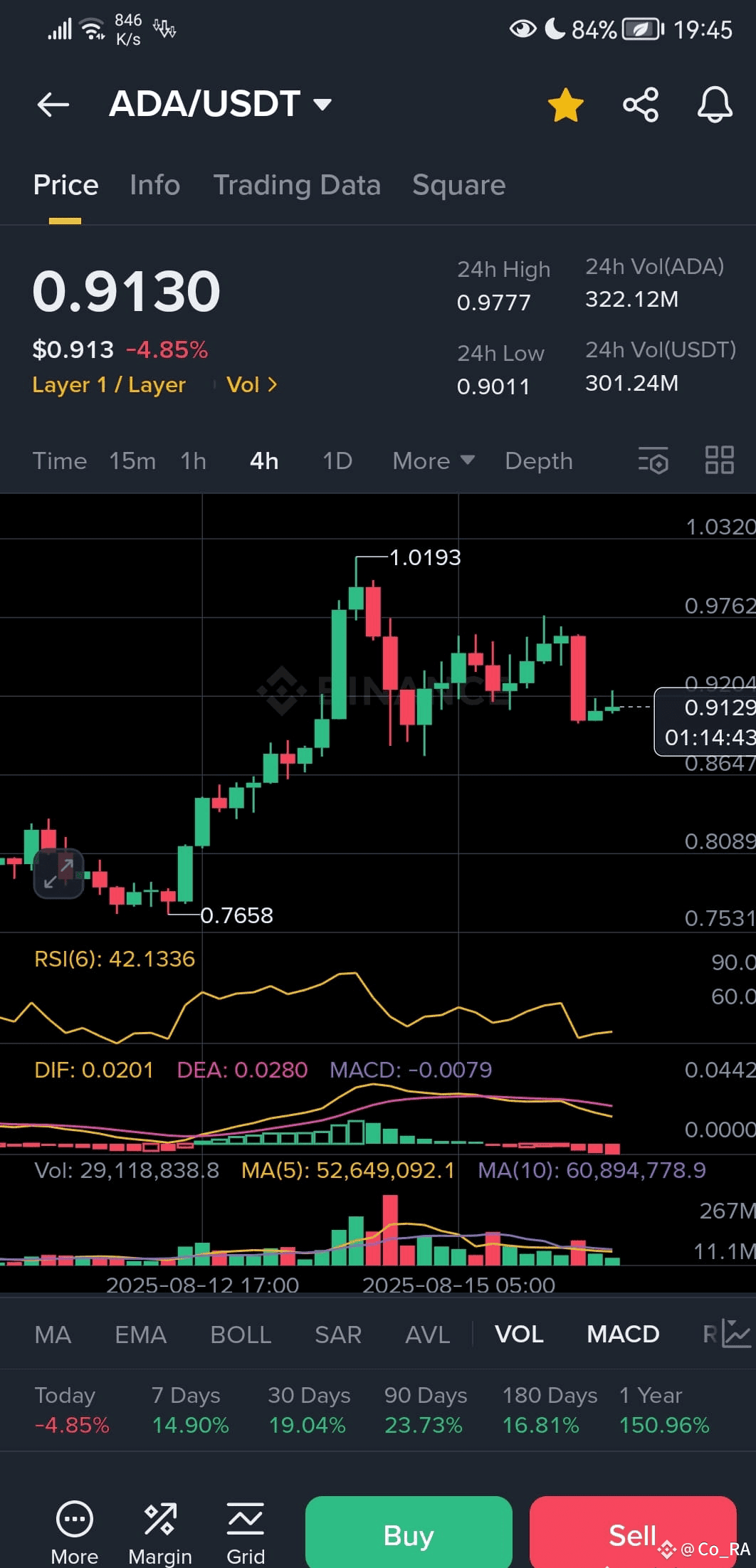The width and height of the screenshot is (756, 1568).
Task: Open the share icon
Action: coord(641,105)
